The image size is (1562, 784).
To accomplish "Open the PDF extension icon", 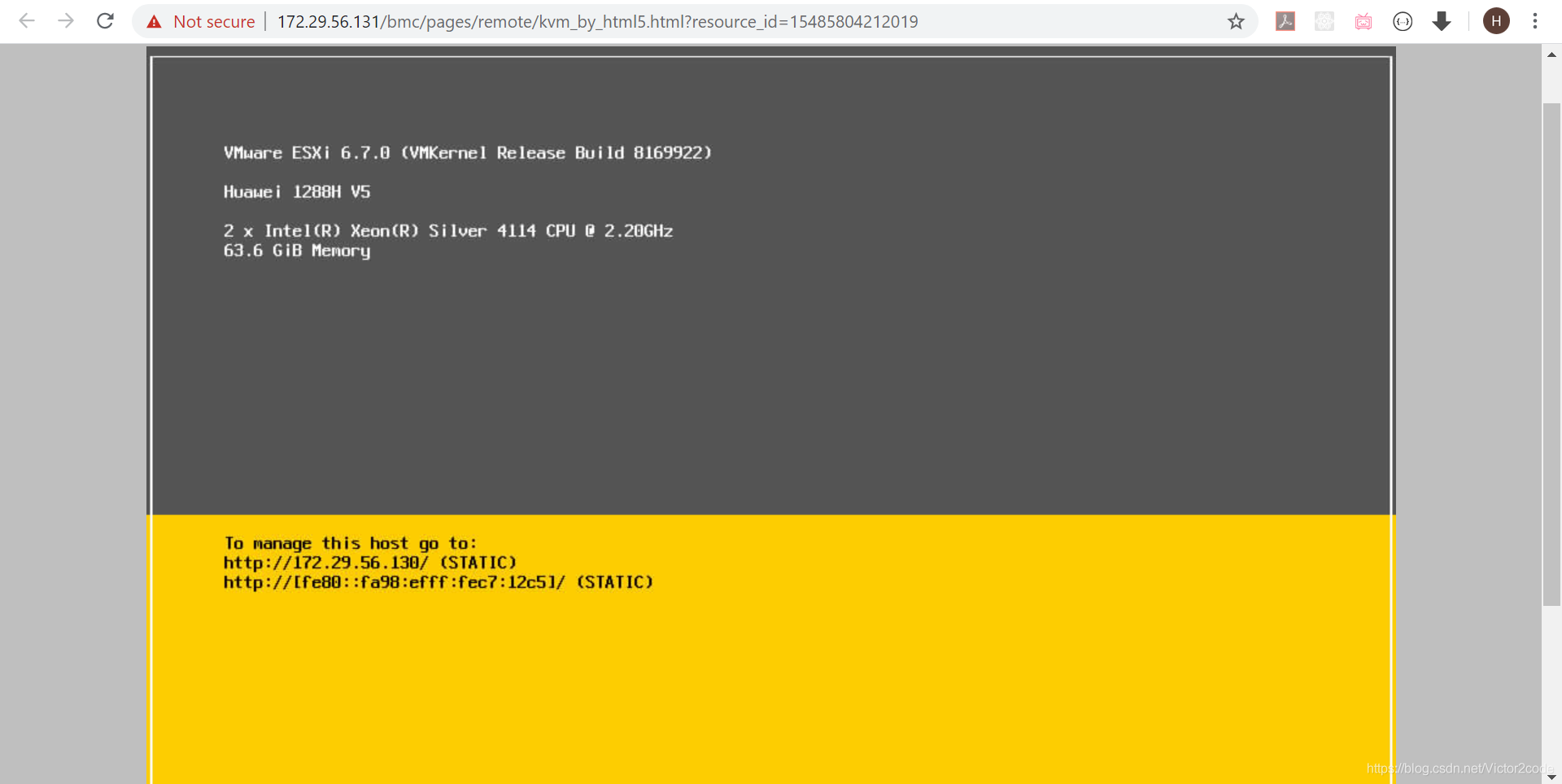I will click(x=1285, y=22).
